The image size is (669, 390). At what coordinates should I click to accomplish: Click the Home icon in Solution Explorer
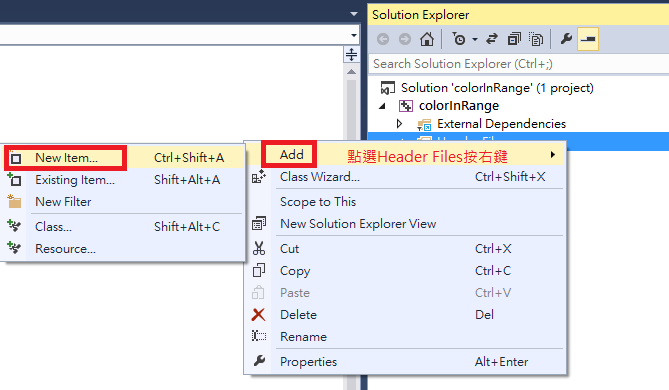pos(427,39)
